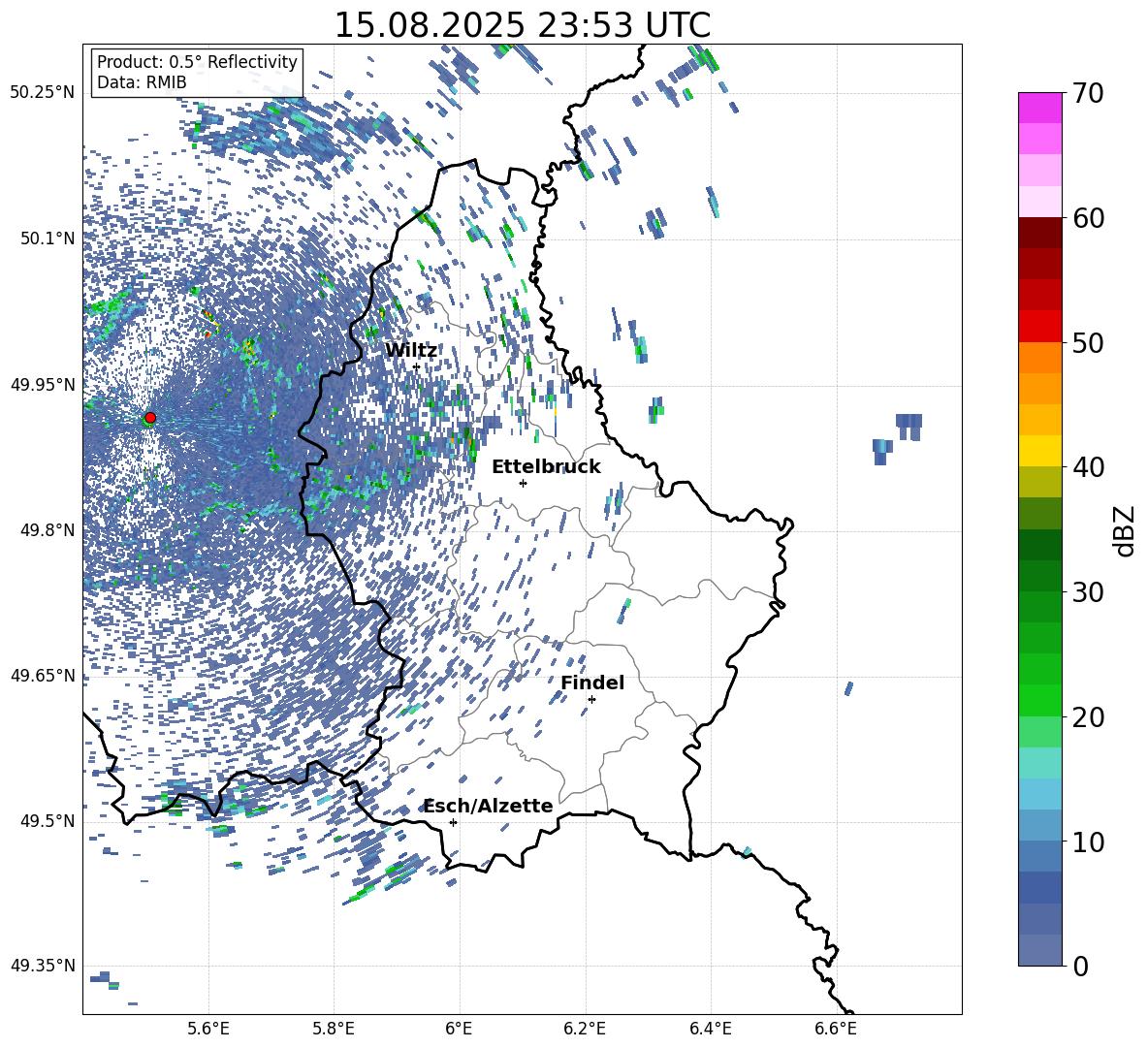1148x1048 pixels.
Task: Click the Esch/Alzette cross location marker
Action: click(453, 822)
